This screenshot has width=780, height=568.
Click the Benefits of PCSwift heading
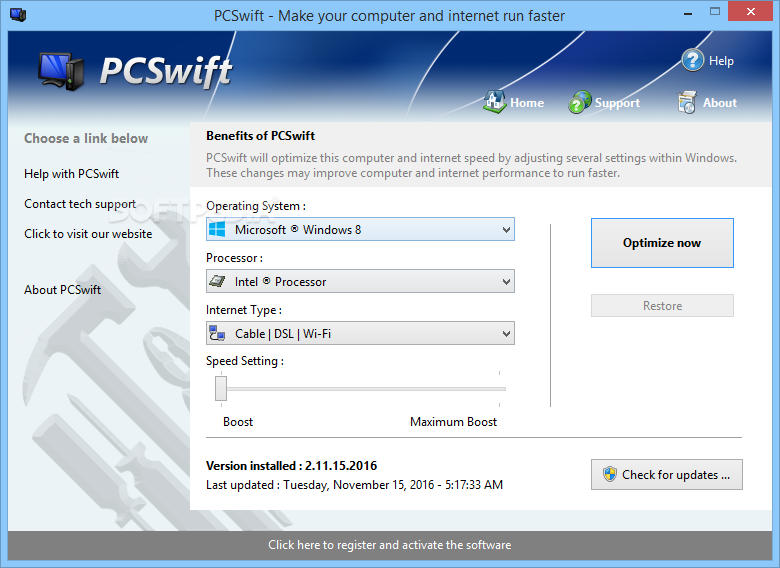click(x=261, y=136)
